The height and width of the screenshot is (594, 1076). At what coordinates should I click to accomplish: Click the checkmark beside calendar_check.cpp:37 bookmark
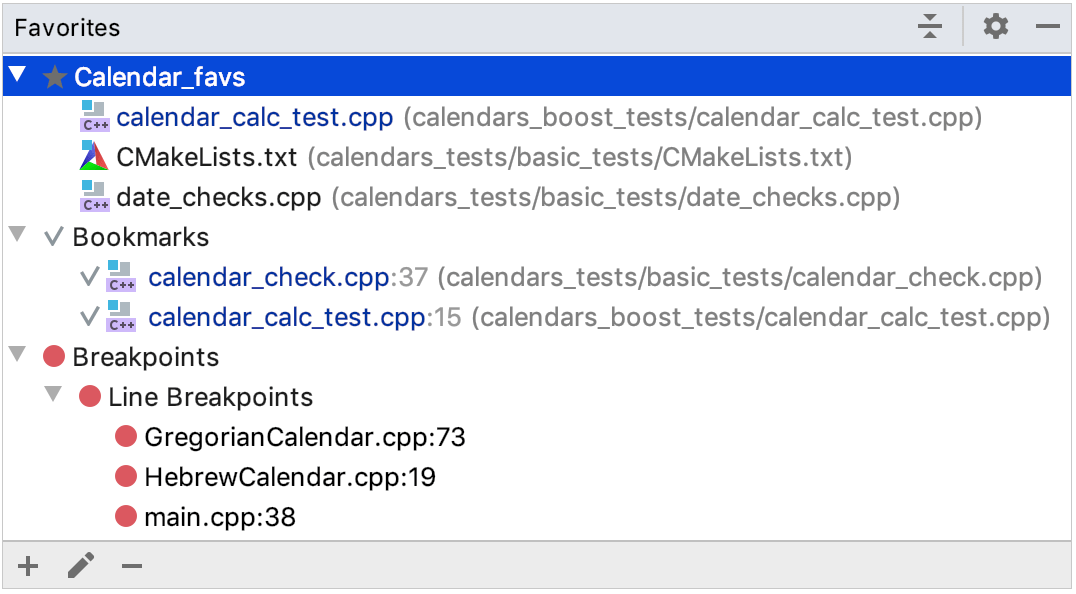pos(90,277)
